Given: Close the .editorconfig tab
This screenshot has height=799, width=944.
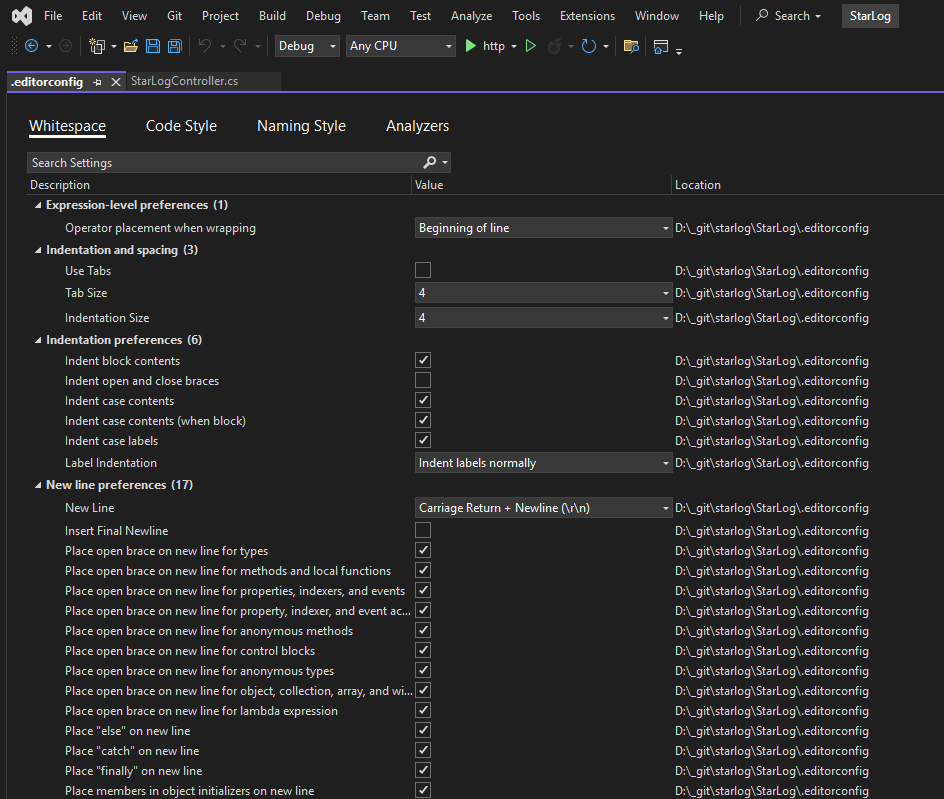Looking at the screenshot, I should click(115, 82).
